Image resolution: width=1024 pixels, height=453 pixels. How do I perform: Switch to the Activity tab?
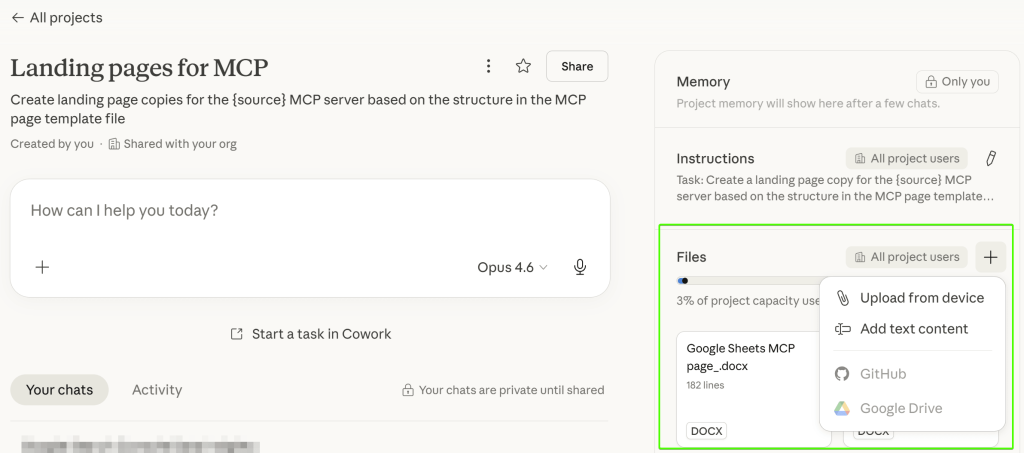[x=157, y=390]
